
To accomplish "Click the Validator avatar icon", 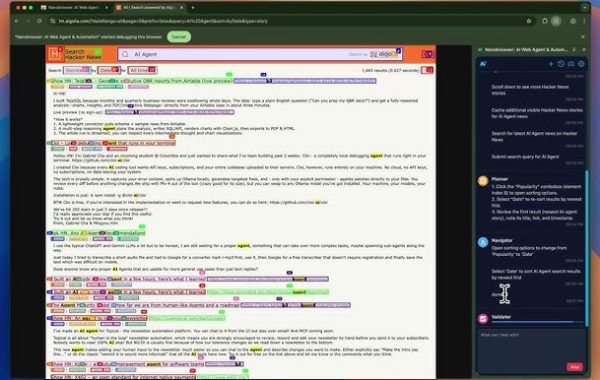I will pos(483,318).
